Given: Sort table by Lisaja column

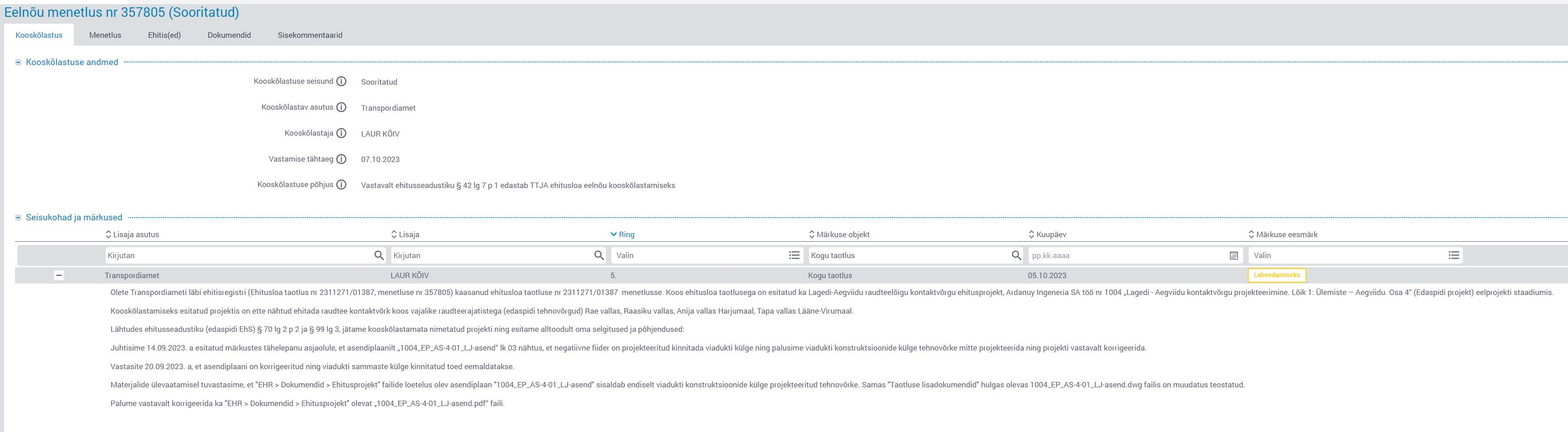Looking at the screenshot, I should coord(405,234).
